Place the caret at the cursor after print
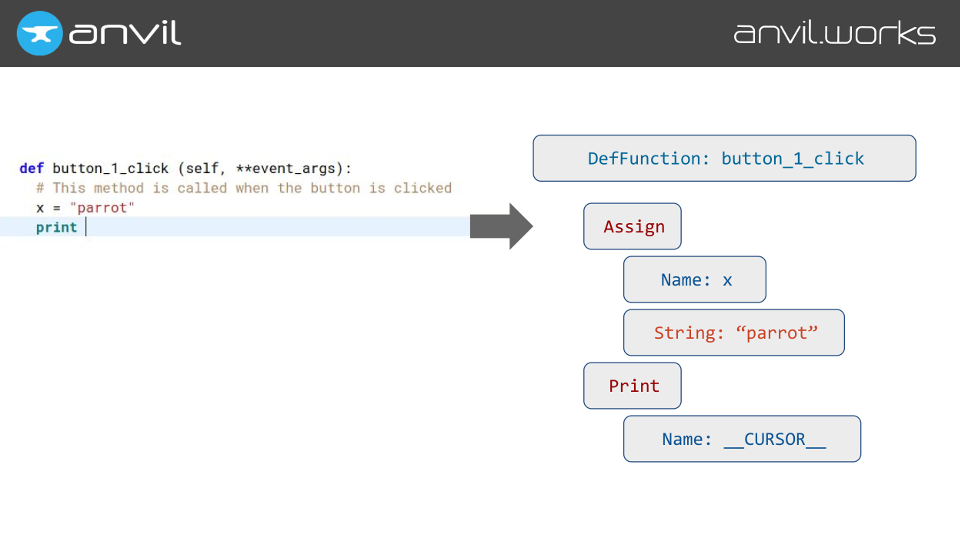This screenshot has width=960, height=540. coord(86,228)
